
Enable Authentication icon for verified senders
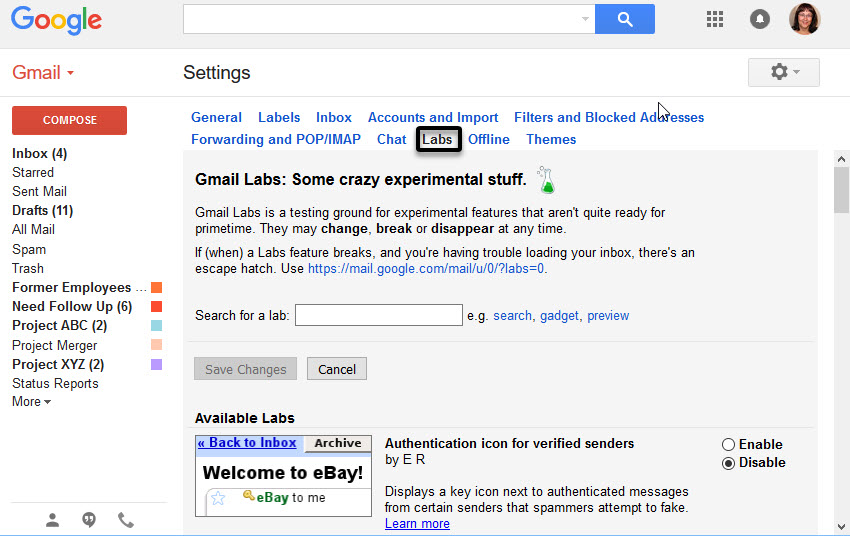click(x=728, y=444)
